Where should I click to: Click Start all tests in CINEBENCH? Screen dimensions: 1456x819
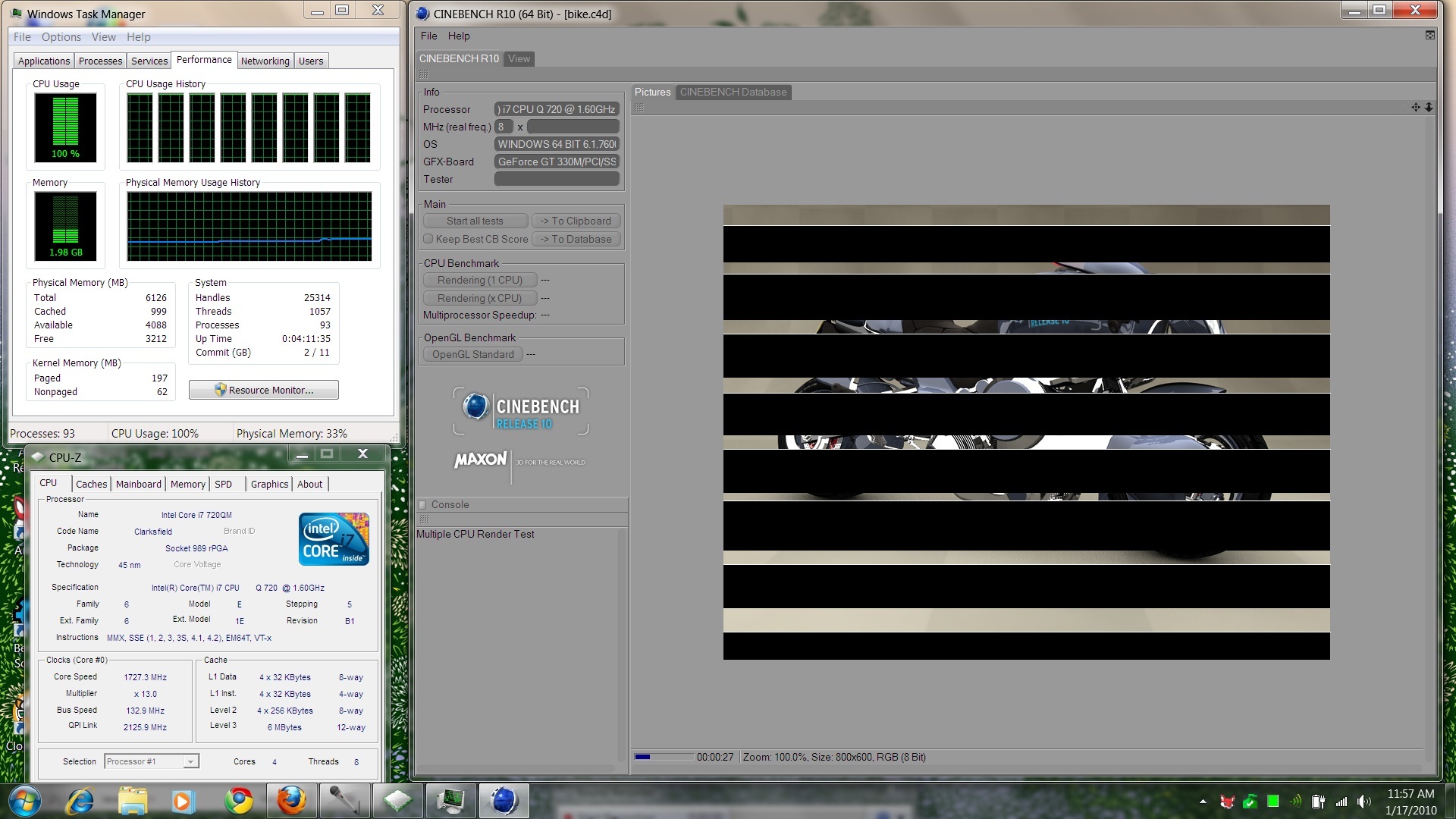(x=475, y=221)
